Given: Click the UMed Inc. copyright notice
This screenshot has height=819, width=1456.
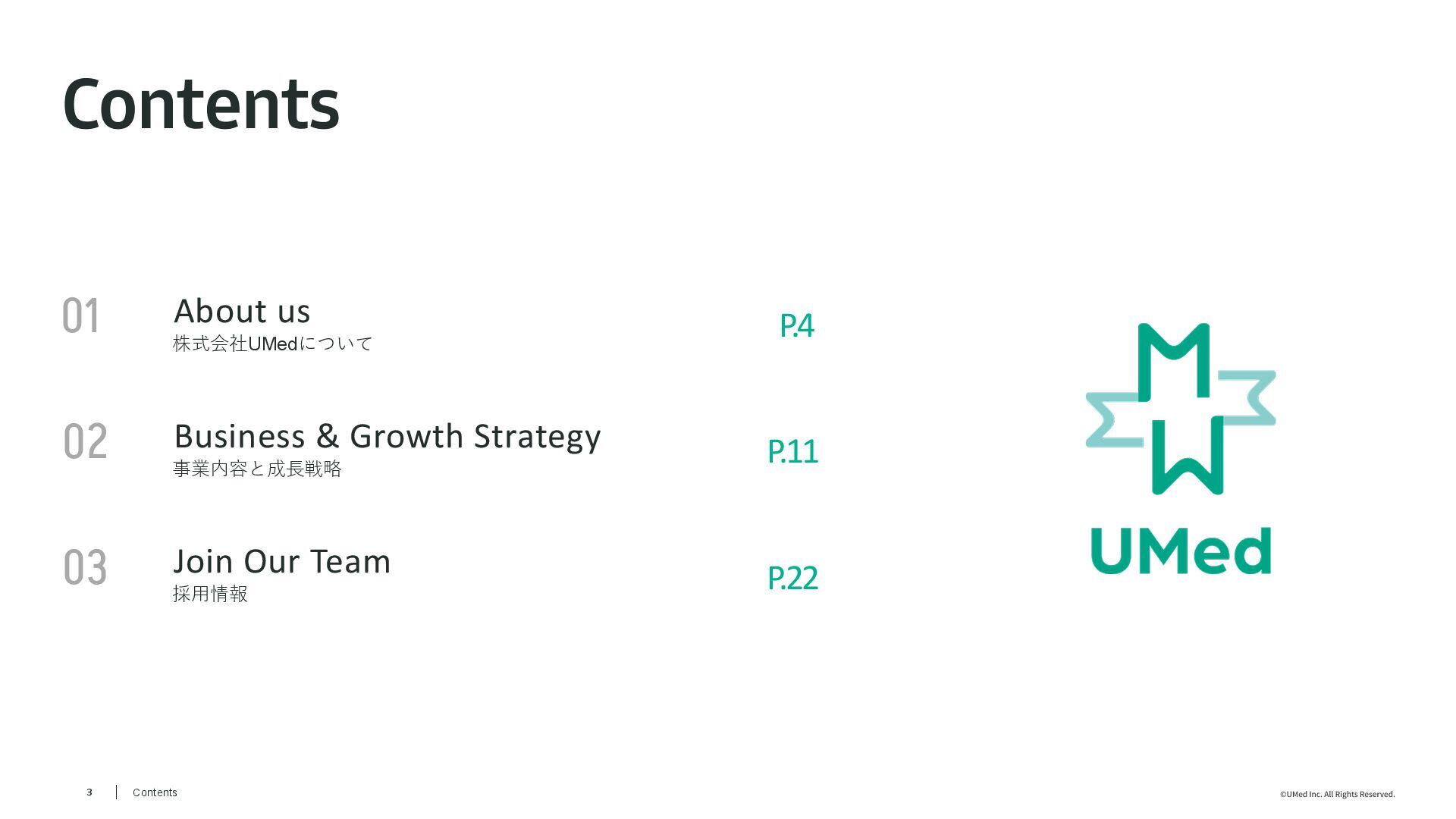Looking at the screenshot, I should pos(1337,794).
